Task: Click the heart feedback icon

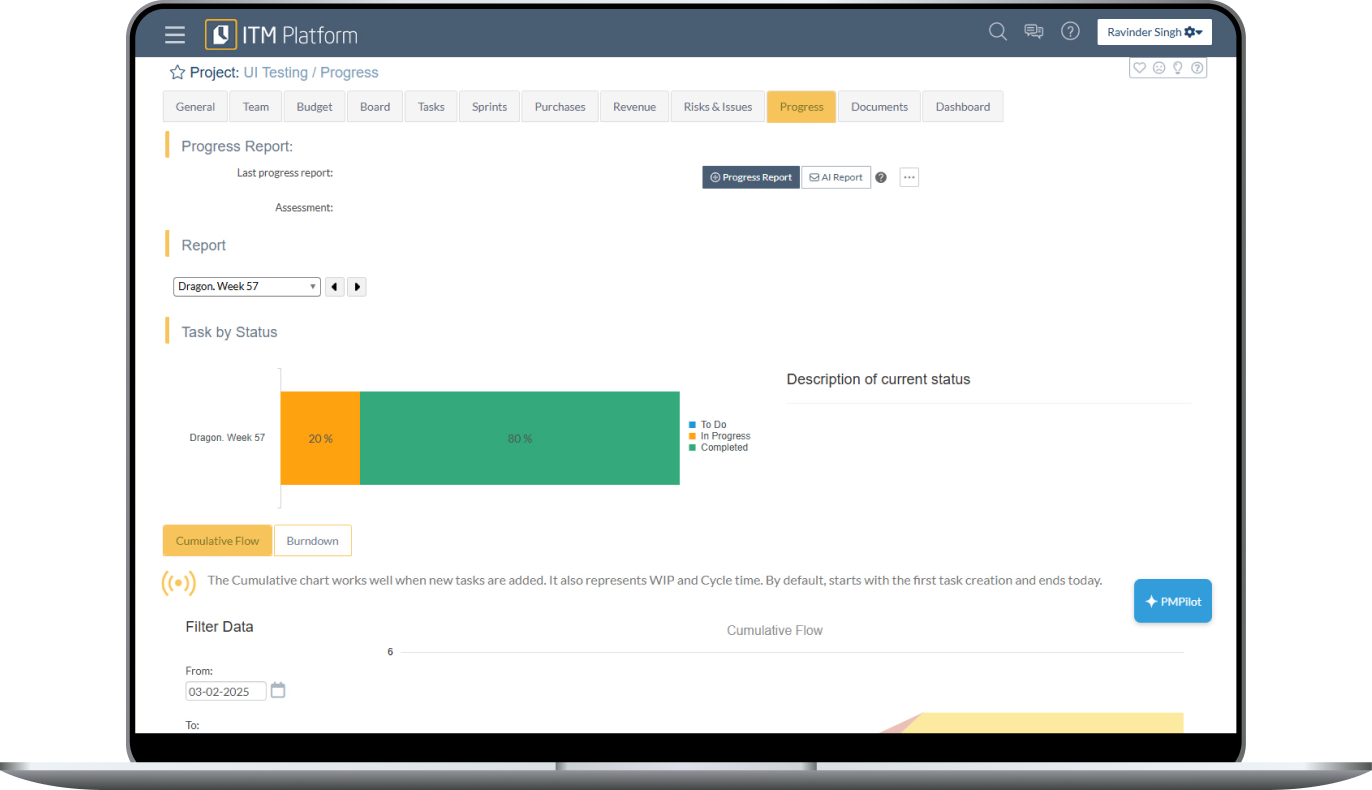Action: (x=1139, y=68)
